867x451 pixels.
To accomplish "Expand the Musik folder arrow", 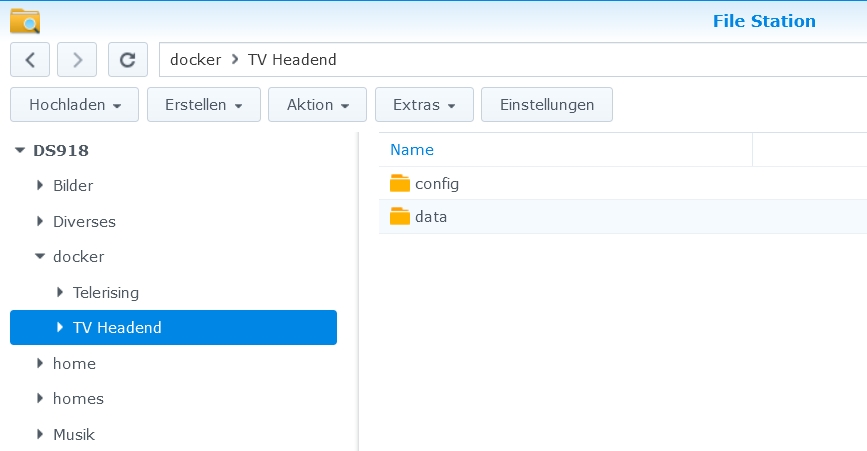I will [40, 434].
